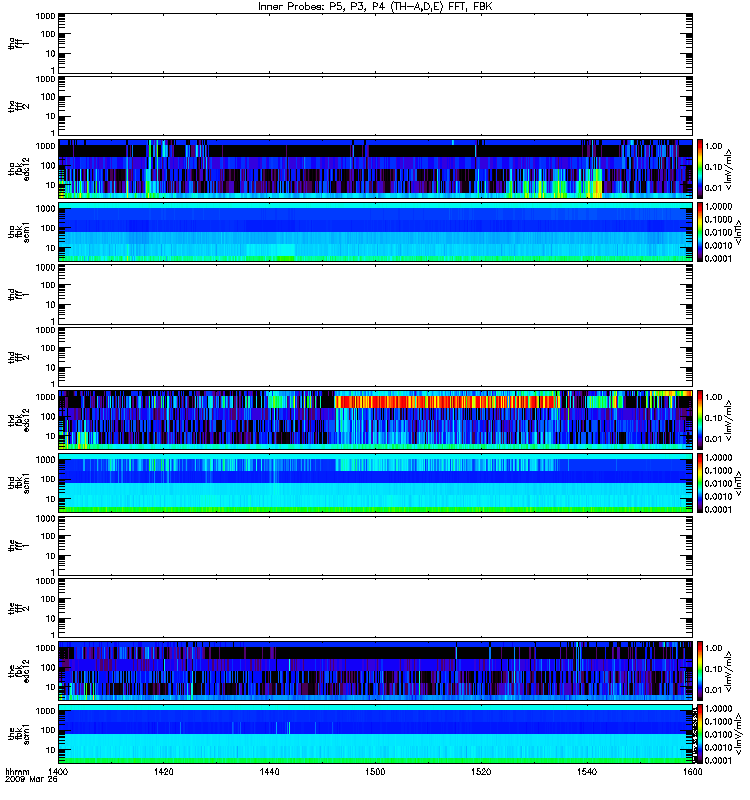Click the thd fbk scm1 spectrogram panel
The width and height of the screenshot is (750, 800).
coord(376,483)
